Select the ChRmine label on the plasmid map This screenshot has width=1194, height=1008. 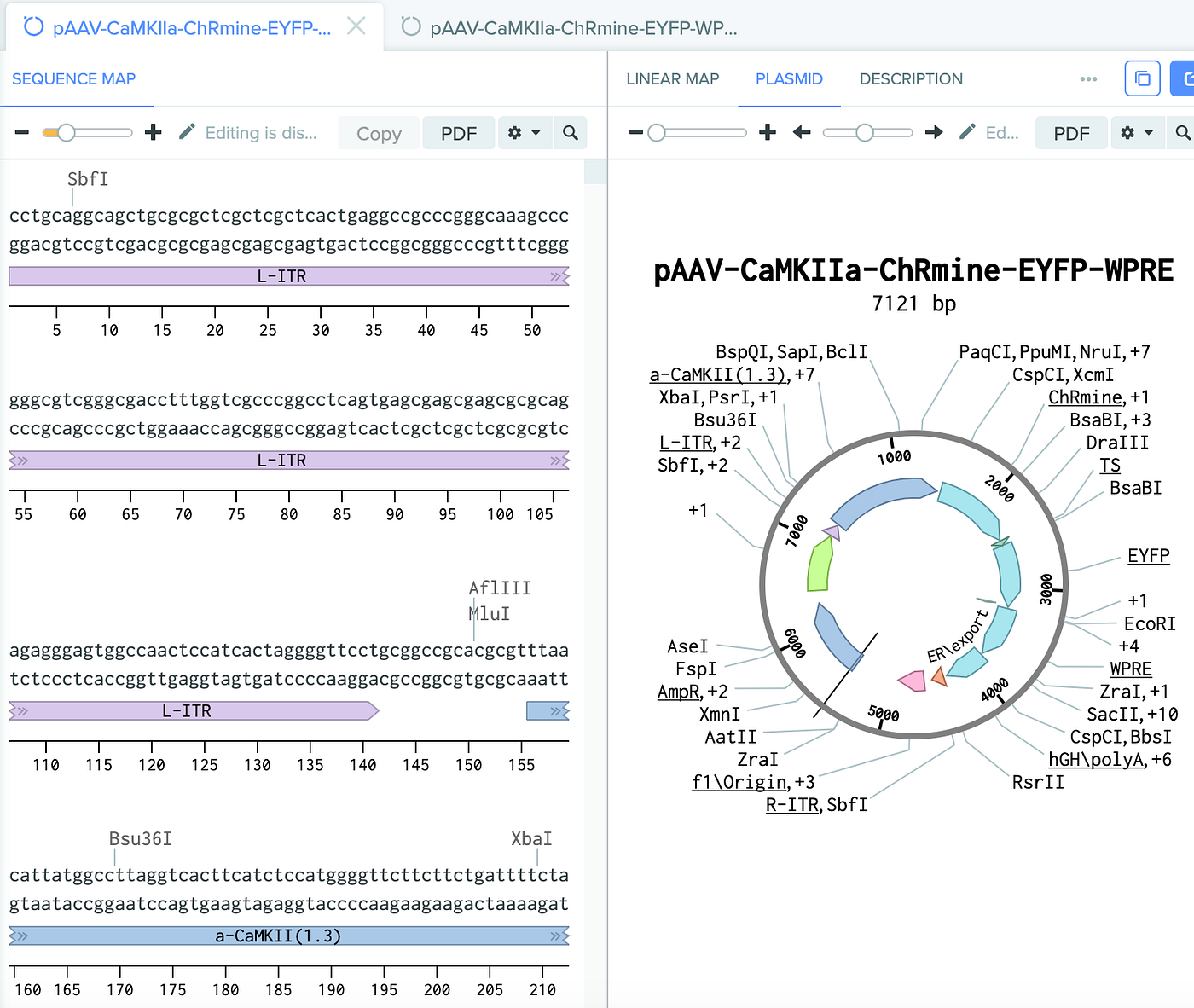1085,397
